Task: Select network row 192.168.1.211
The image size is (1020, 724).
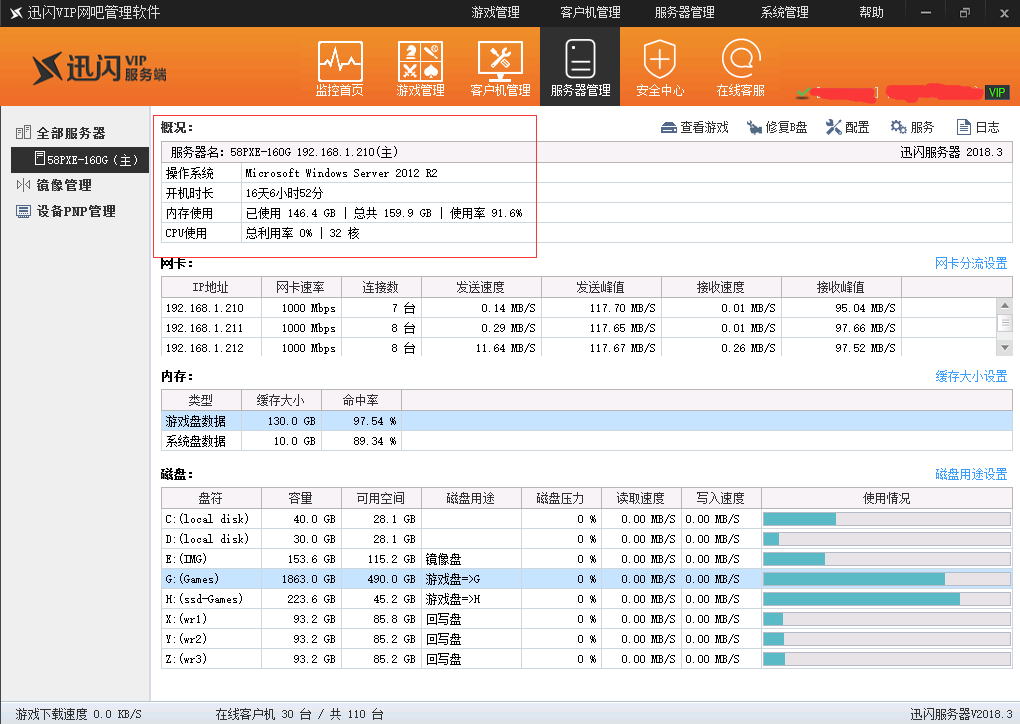Action: coord(578,328)
